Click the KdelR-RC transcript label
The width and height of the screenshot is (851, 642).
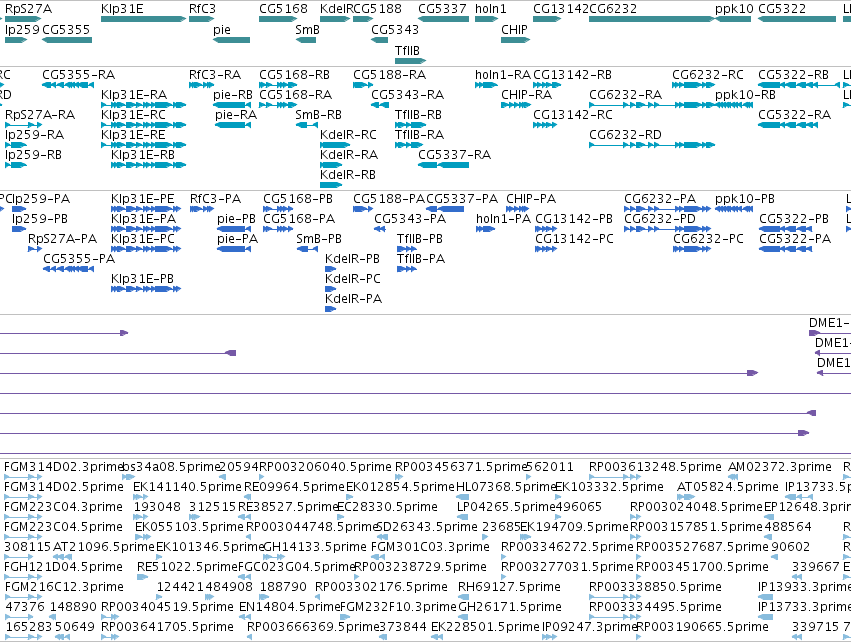tap(348, 134)
